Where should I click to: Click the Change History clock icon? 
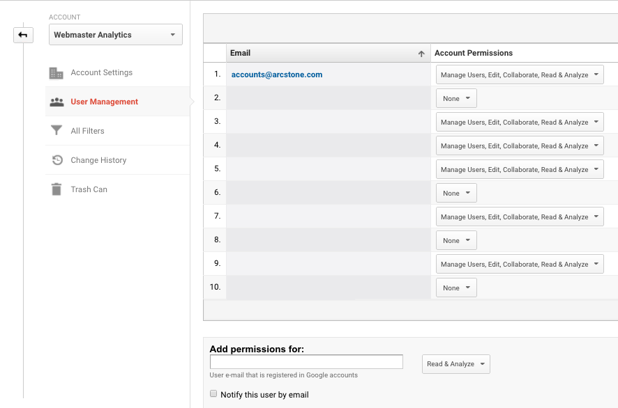coord(56,160)
